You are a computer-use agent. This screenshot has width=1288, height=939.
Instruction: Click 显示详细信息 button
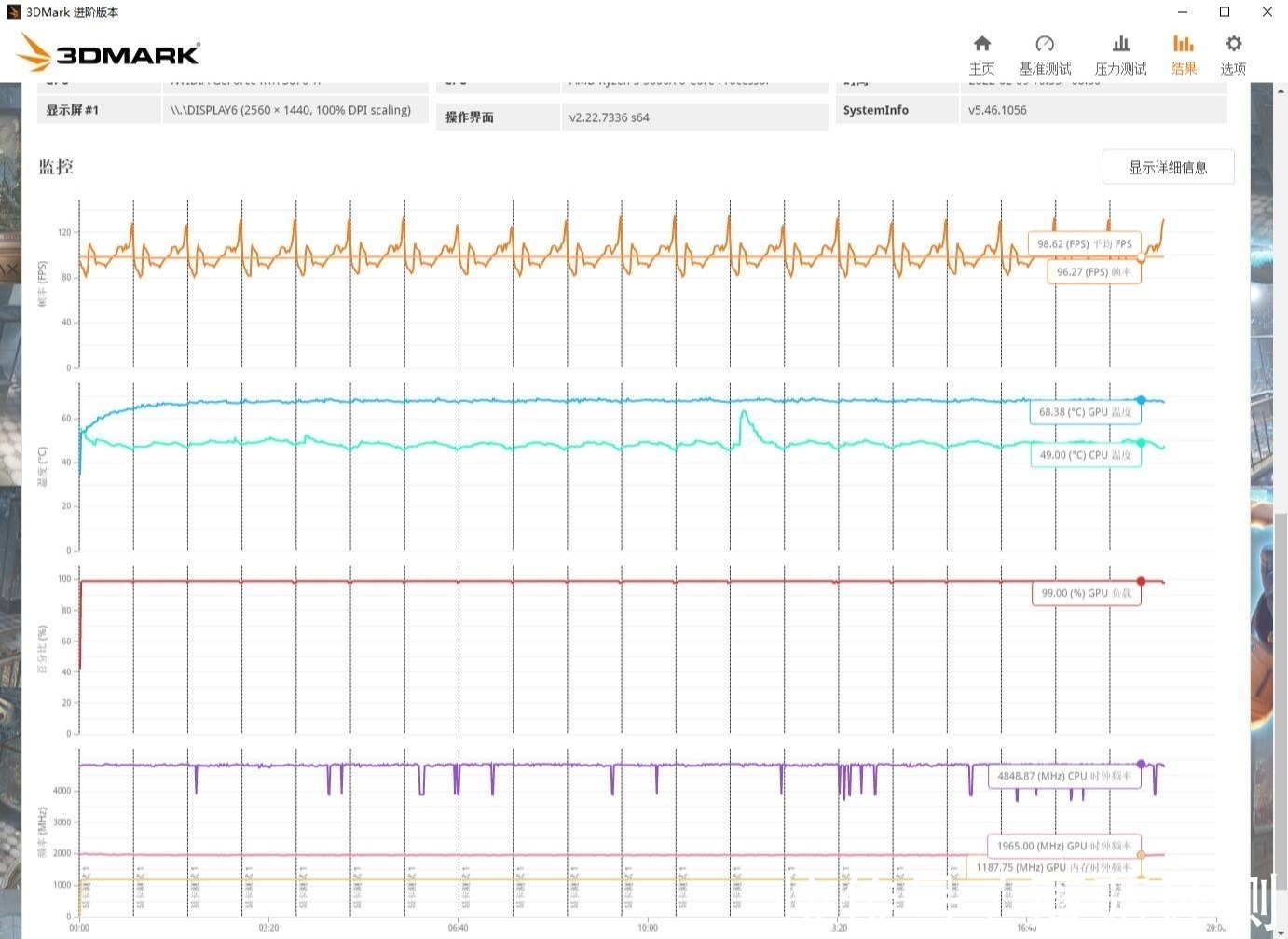pos(1168,167)
